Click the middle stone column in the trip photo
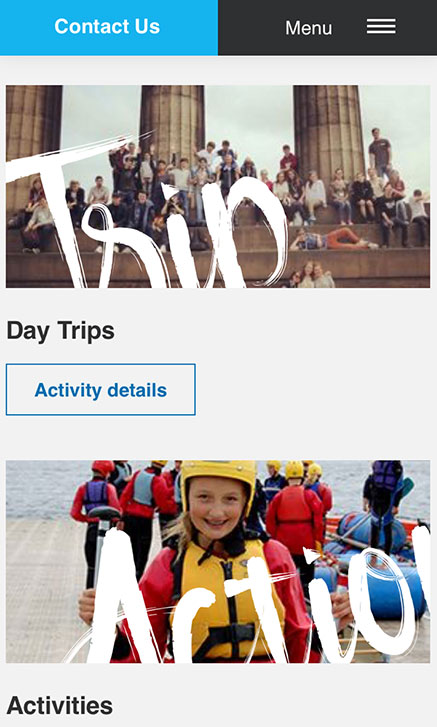Screen dimensions: 437x727 tap(172, 123)
